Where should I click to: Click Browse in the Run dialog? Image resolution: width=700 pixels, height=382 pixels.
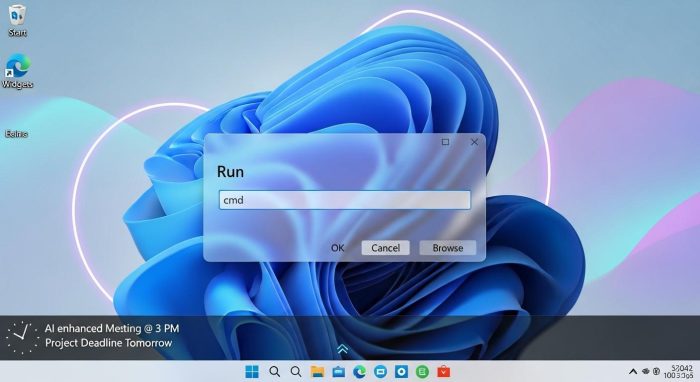point(447,248)
